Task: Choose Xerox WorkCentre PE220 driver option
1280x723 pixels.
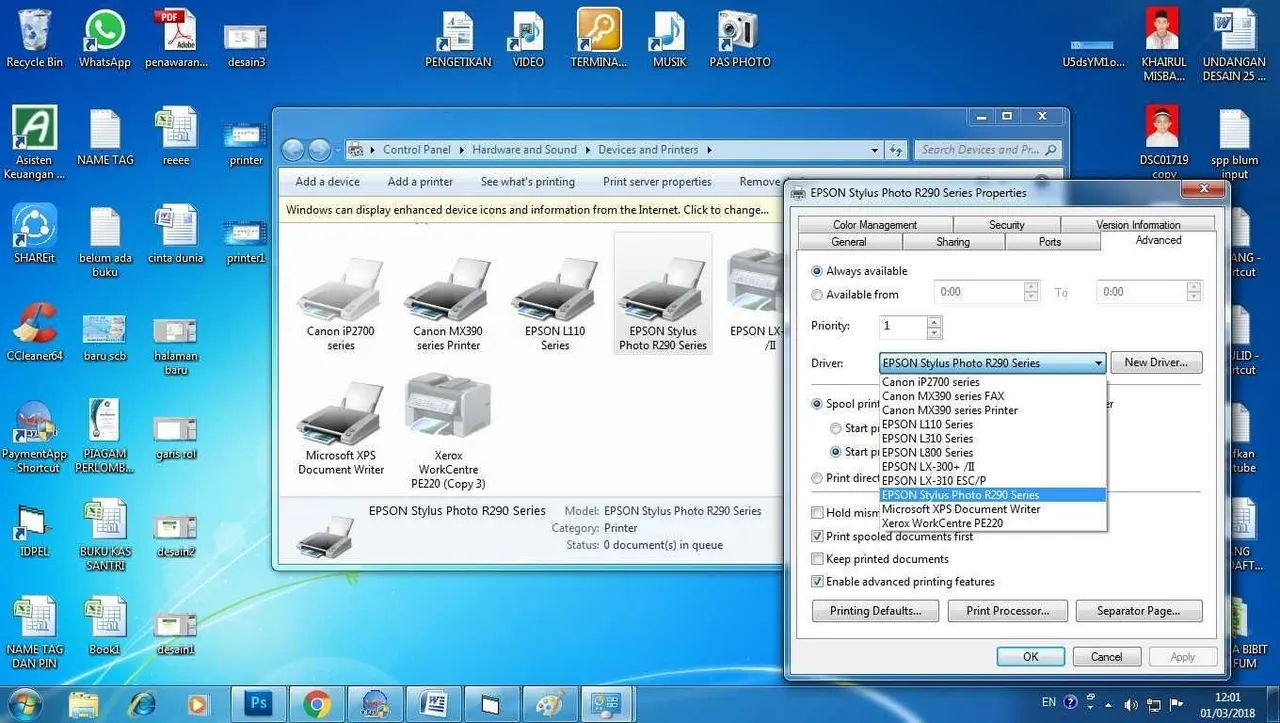Action: [x=993, y=523]
